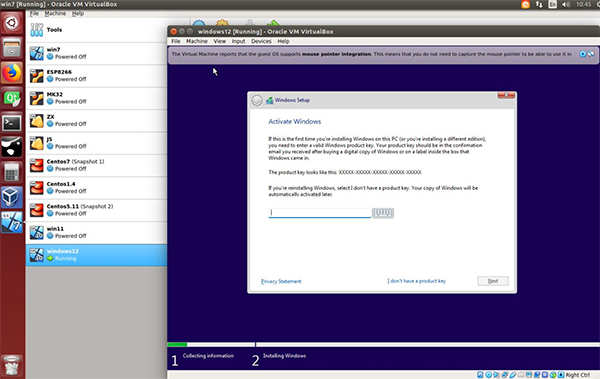Select the win7 VM in the list

point(96,53)
